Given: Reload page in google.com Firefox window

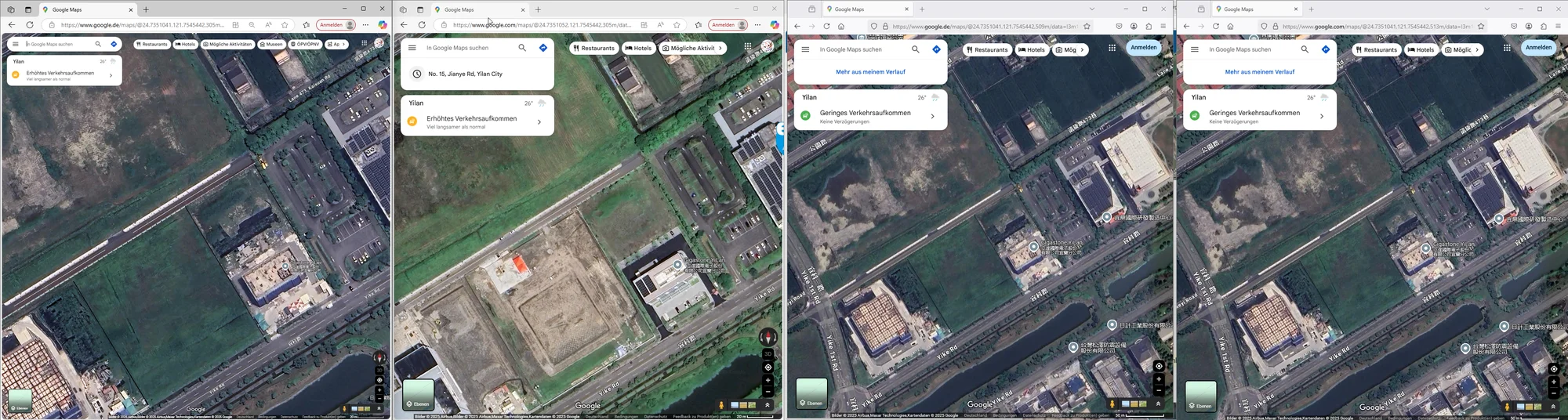Looking at the screenshot, I should [1216, 26].
